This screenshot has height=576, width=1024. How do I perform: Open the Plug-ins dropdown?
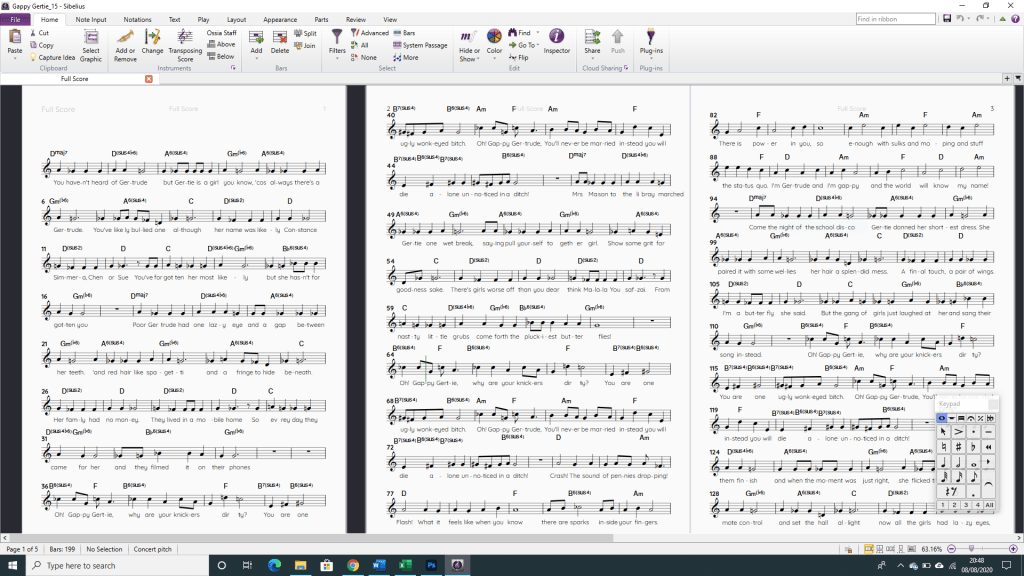coord(650,50)
